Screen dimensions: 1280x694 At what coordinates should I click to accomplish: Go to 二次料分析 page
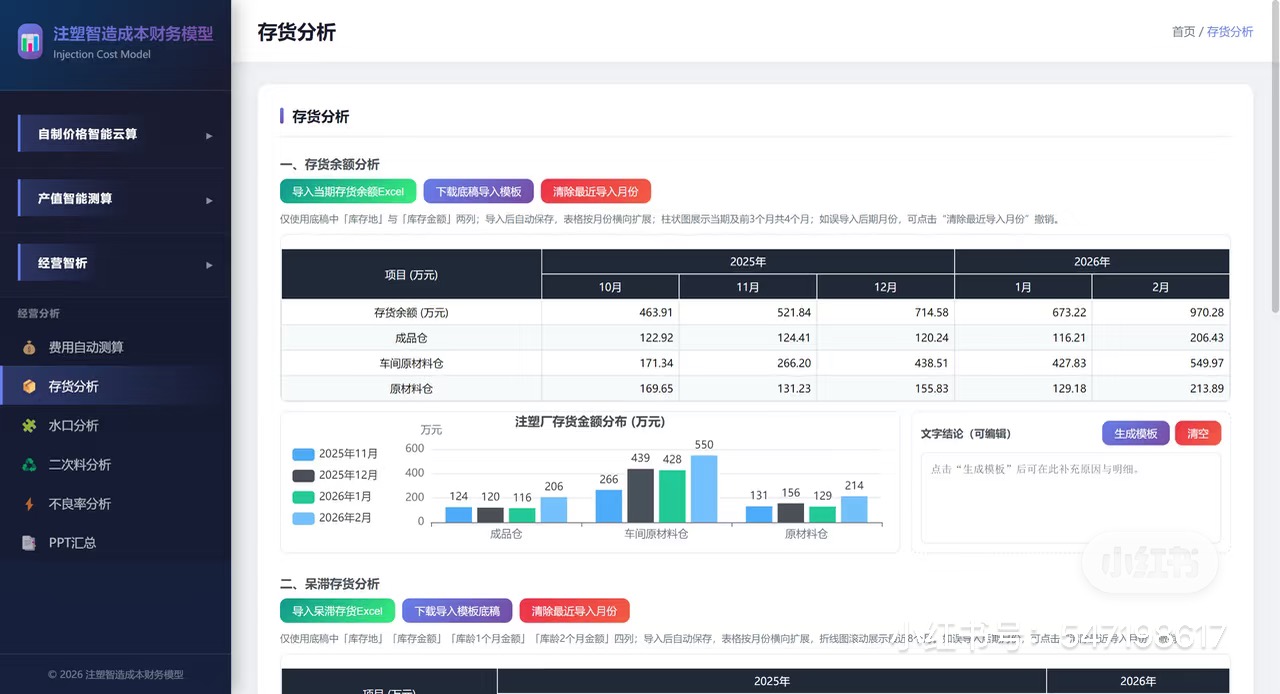(x=115, y=464)
